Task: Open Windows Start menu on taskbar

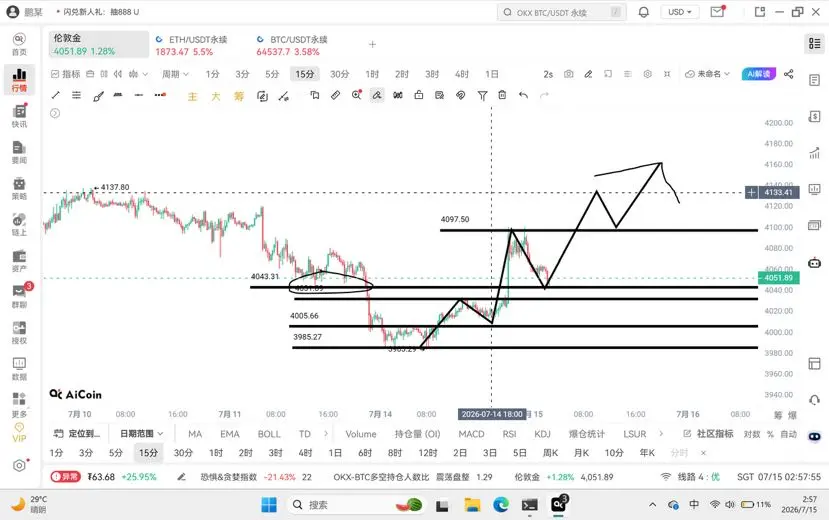Action: tap(269, 505)
